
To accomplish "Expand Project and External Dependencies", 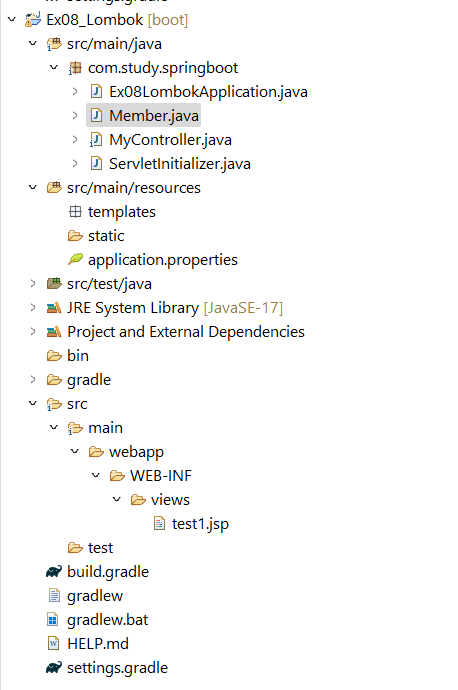I will point(33,331).
